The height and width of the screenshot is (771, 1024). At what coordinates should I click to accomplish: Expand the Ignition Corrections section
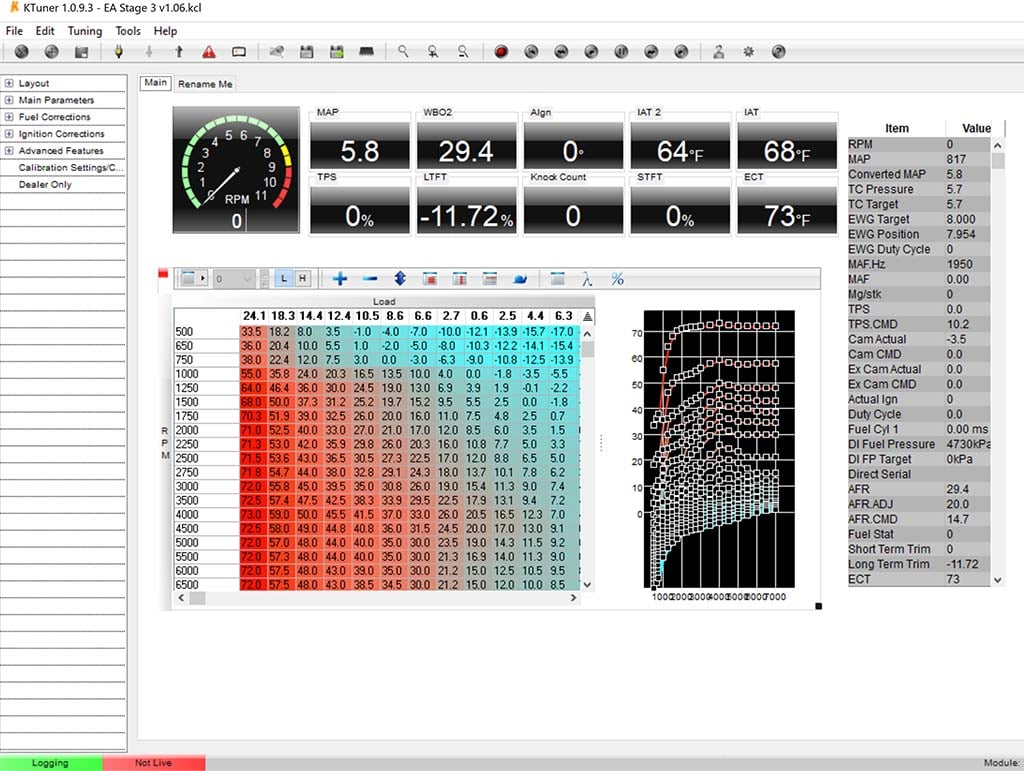pos(64,133)
